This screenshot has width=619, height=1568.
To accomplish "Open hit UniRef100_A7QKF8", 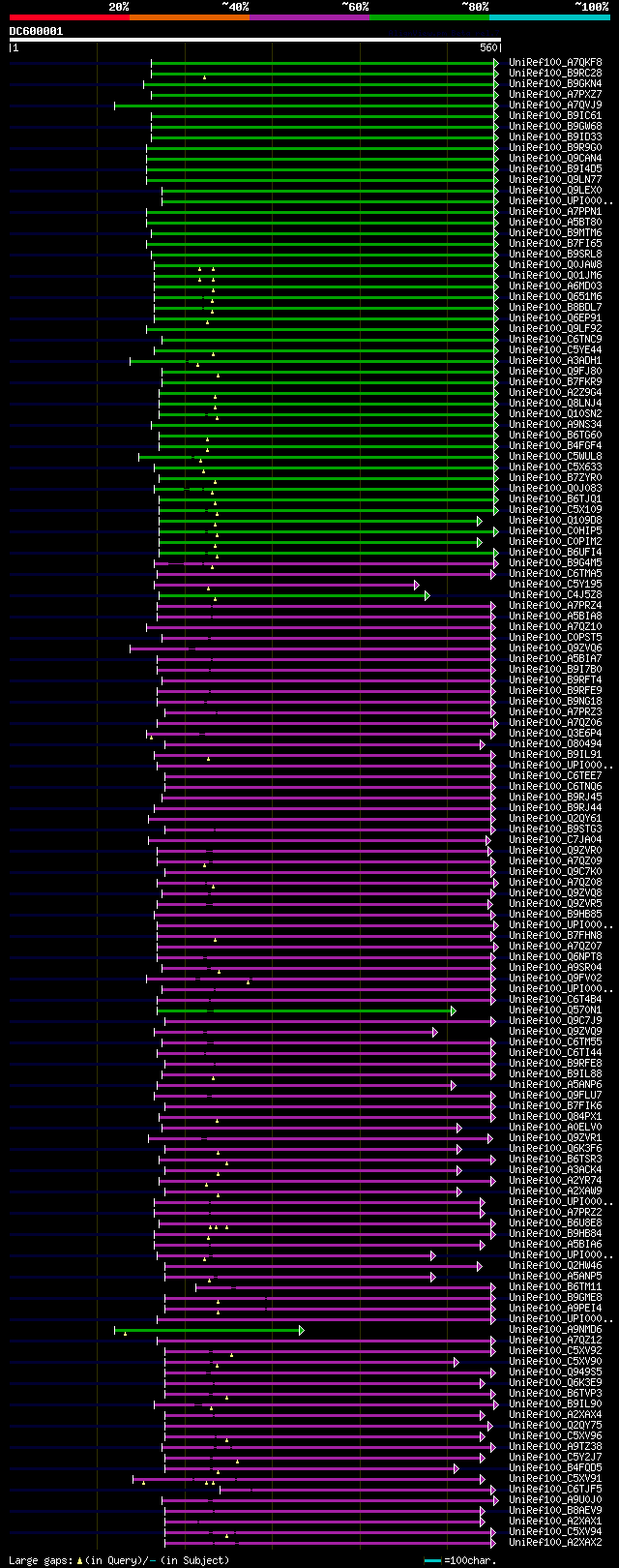I will [x=555, y=62].
